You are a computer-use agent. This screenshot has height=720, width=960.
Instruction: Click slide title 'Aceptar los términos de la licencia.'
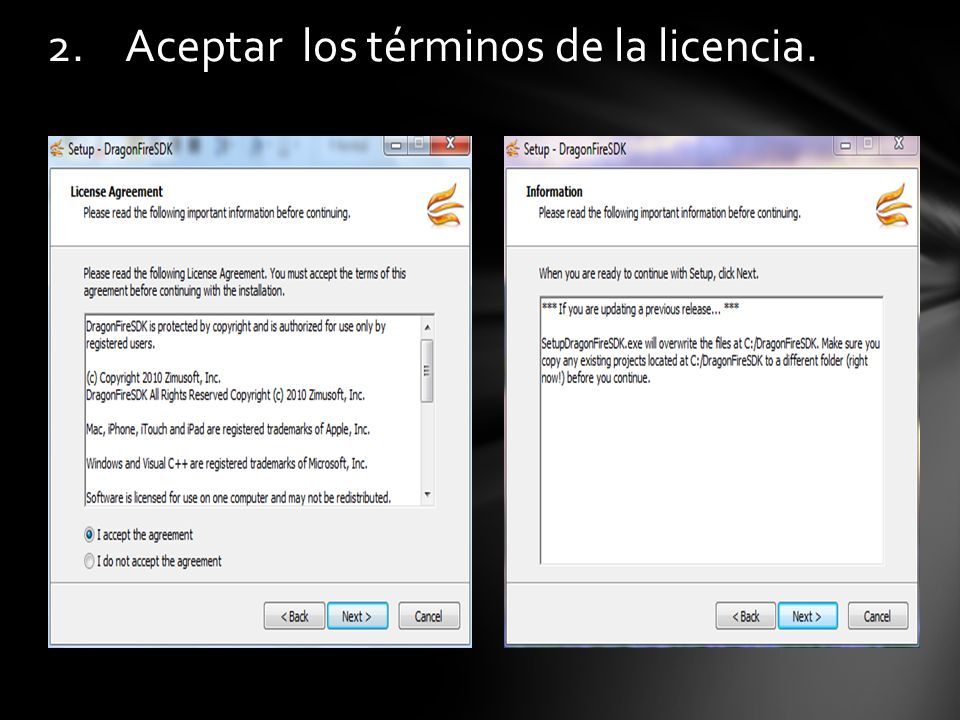tap(471, 47)
